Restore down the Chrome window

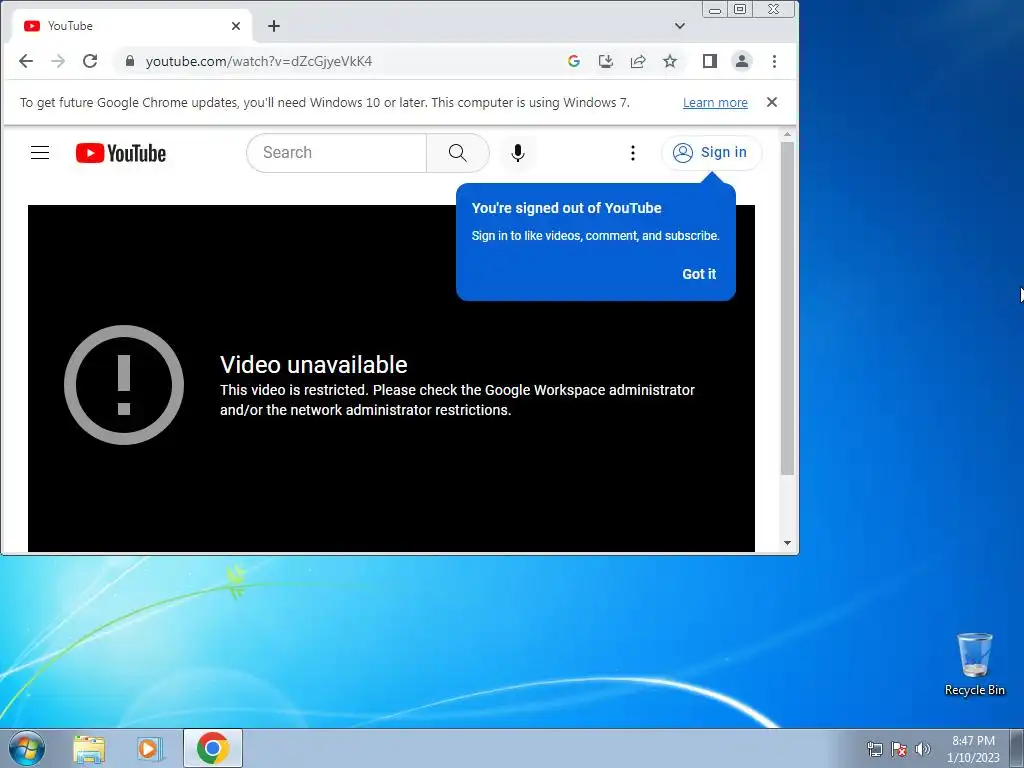(740, 10)
